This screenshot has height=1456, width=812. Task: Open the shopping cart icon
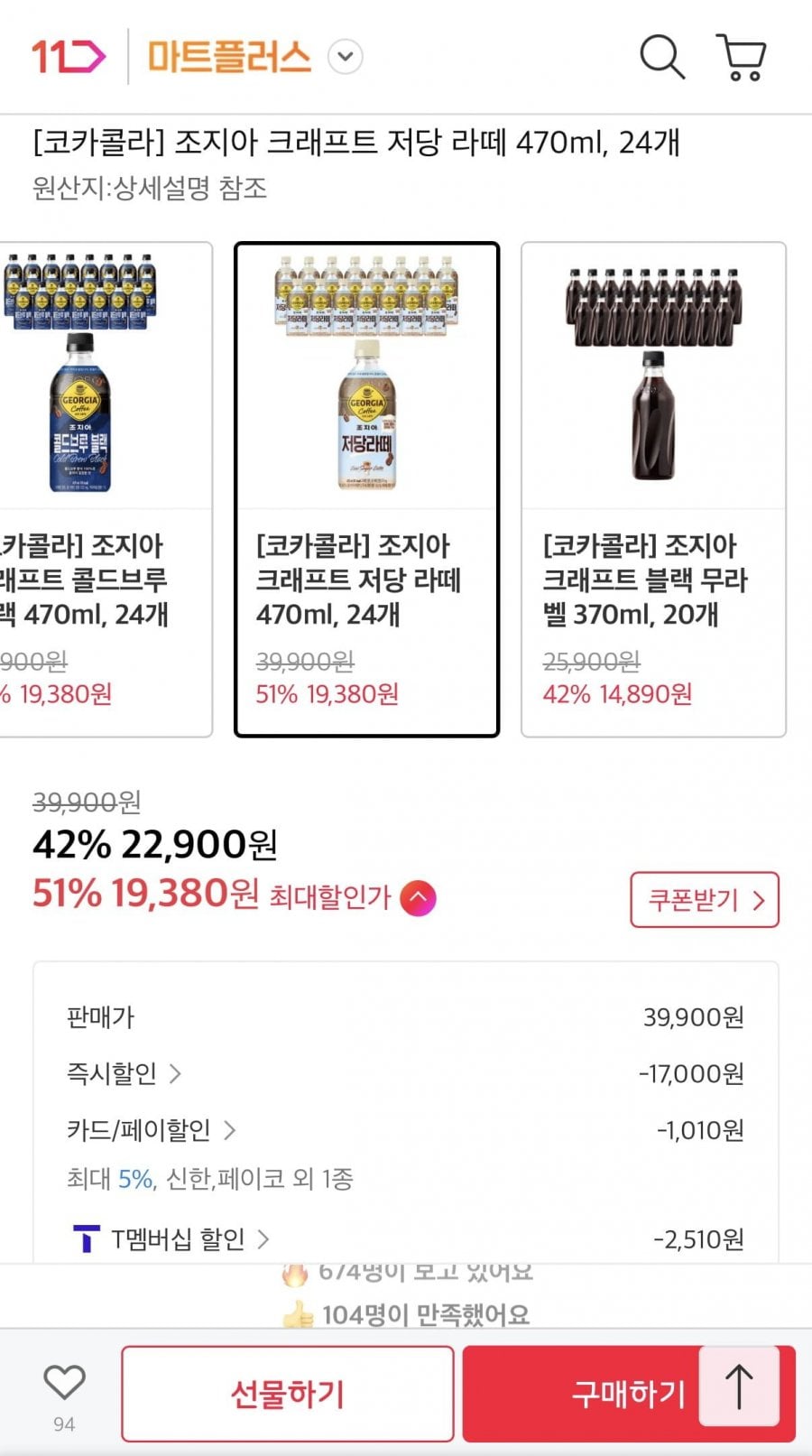pyautogui.click(x=742, y=57)
